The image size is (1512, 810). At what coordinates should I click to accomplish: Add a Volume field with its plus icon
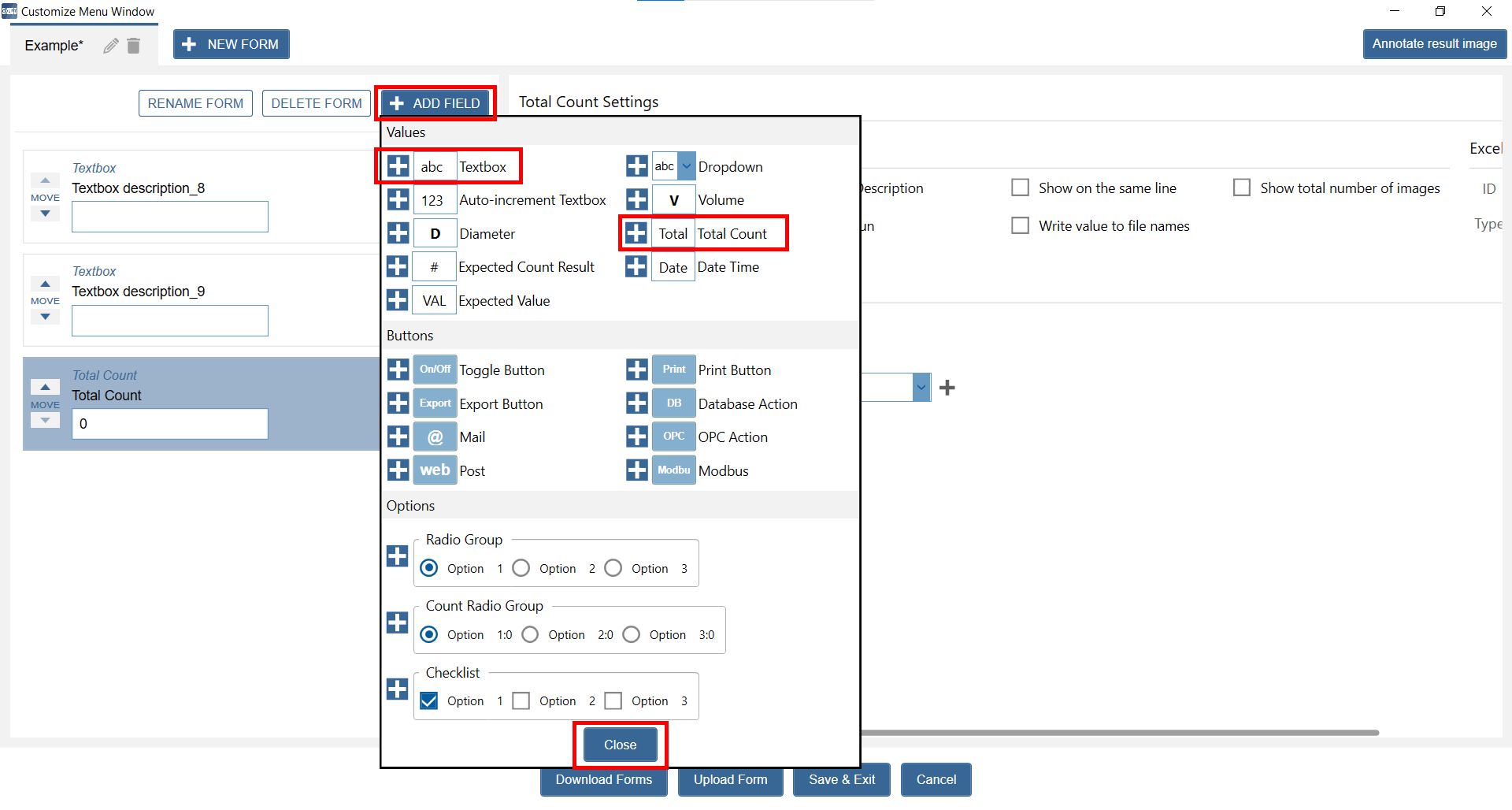636,200
